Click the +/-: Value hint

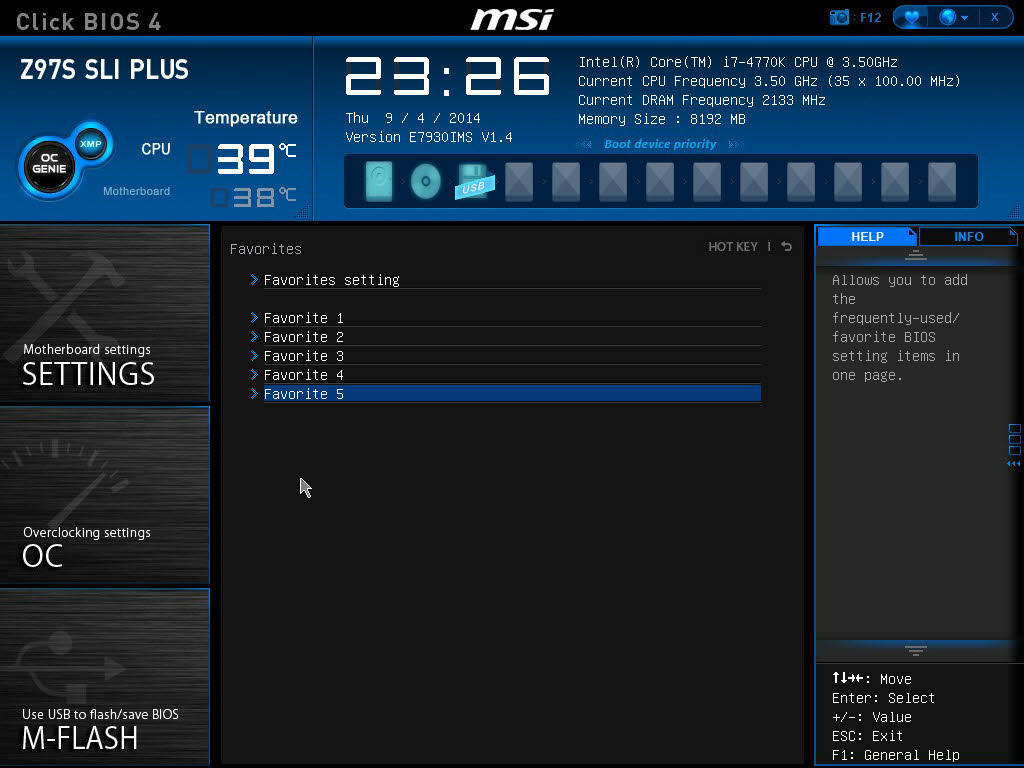tap(871, 717)
